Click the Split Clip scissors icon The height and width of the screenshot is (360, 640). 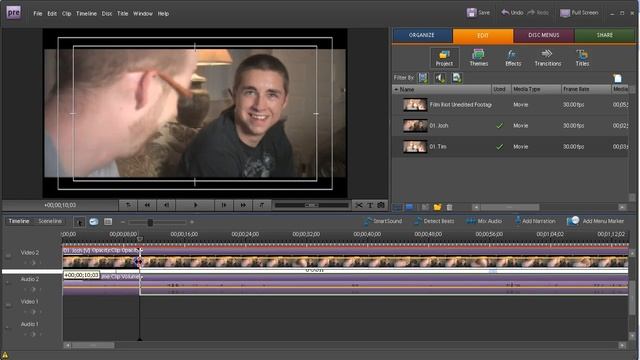tap(359, 205)
